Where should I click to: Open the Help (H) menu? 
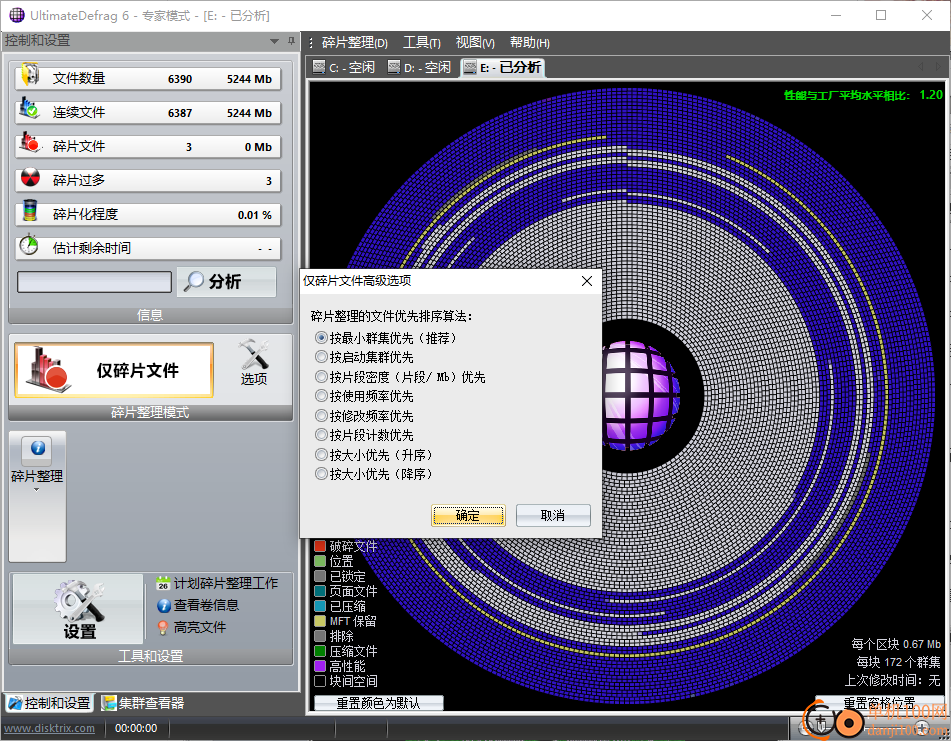(x=529, y=42)
